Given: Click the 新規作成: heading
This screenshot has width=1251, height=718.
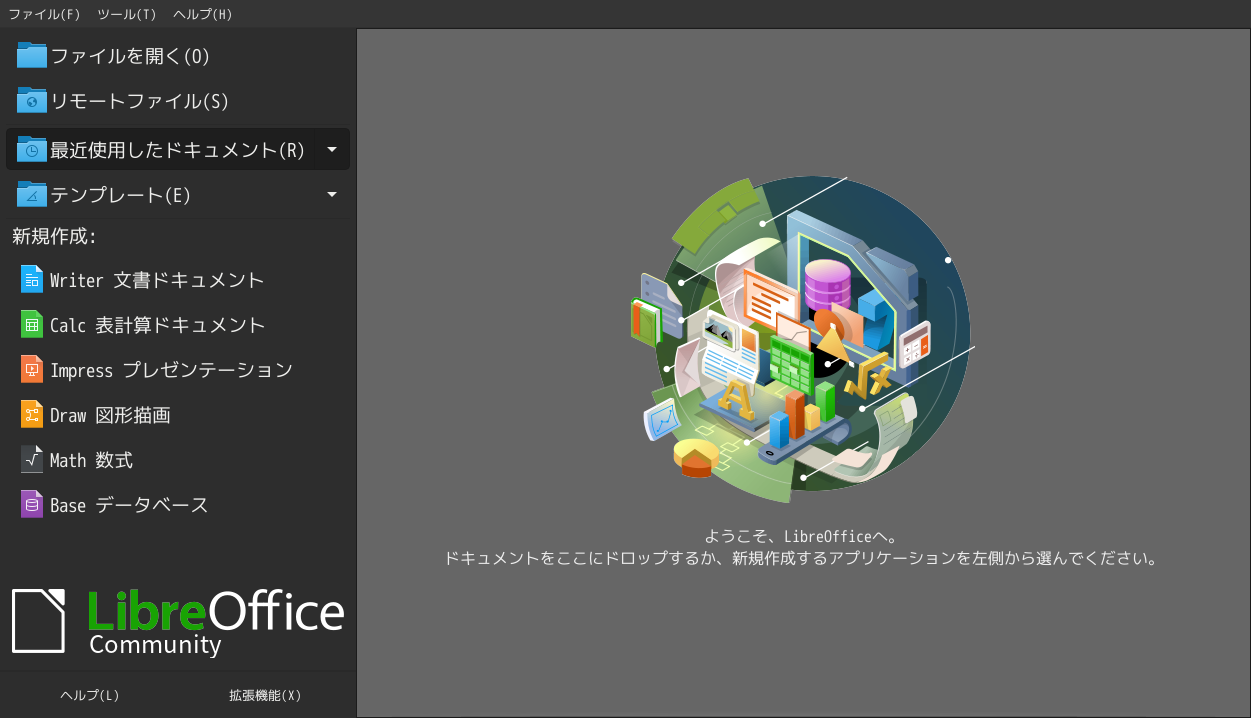Looking at the screenshot, I should [x=54, y=237].
